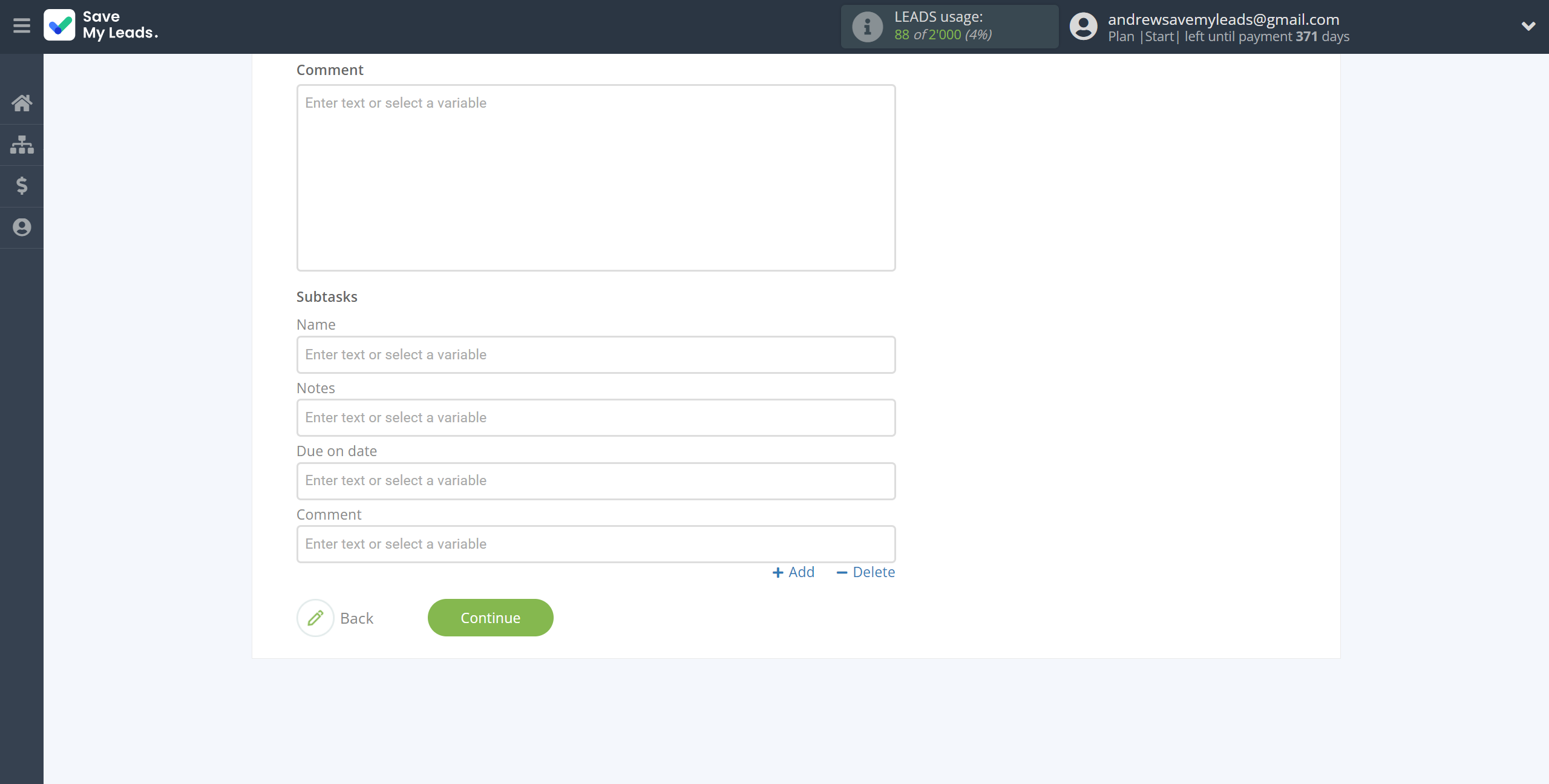The width and height of the screenshot is (1549, 784).
Task: Add a new subtask
Action: point(793,572)
